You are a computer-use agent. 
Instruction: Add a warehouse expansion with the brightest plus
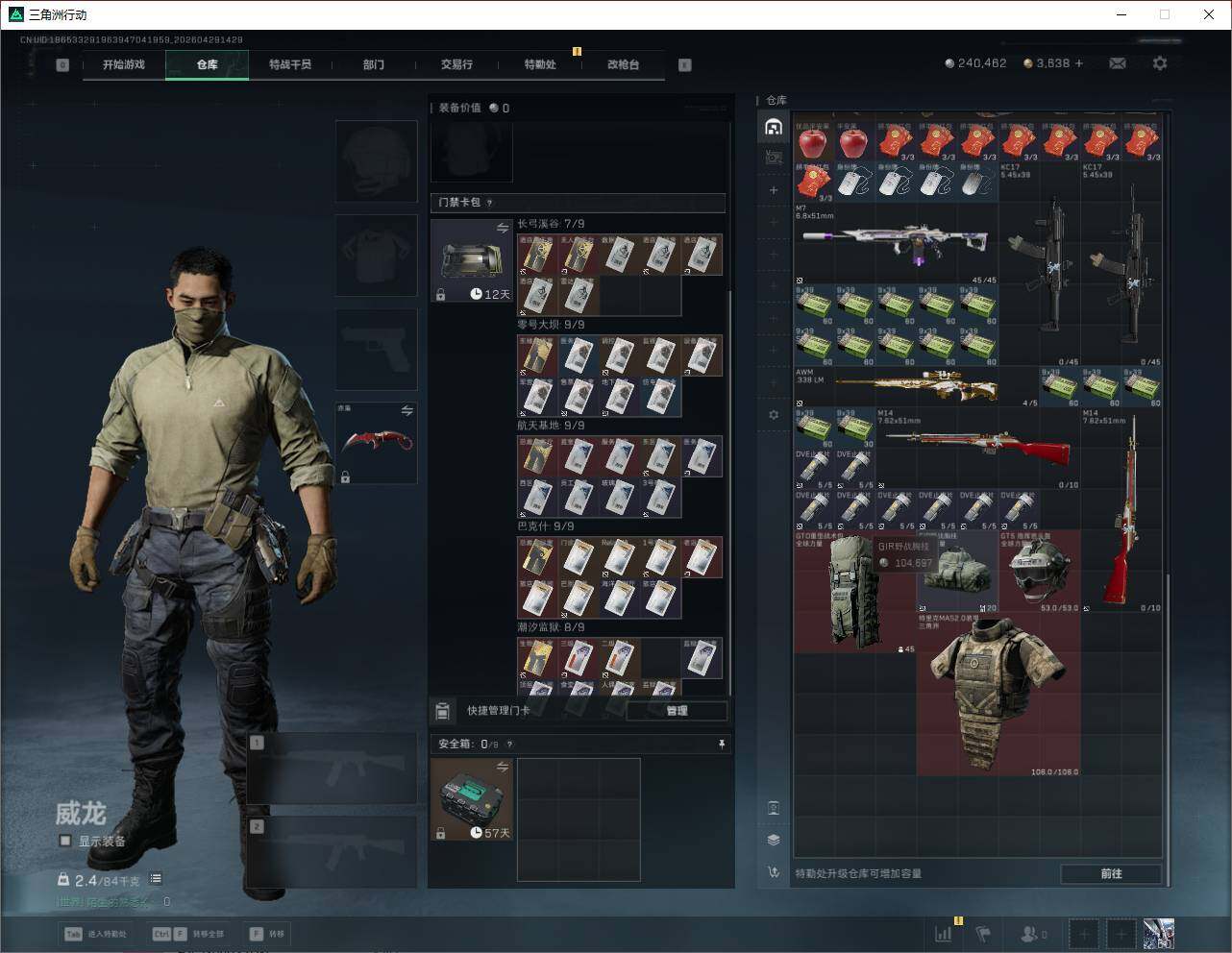774,190
